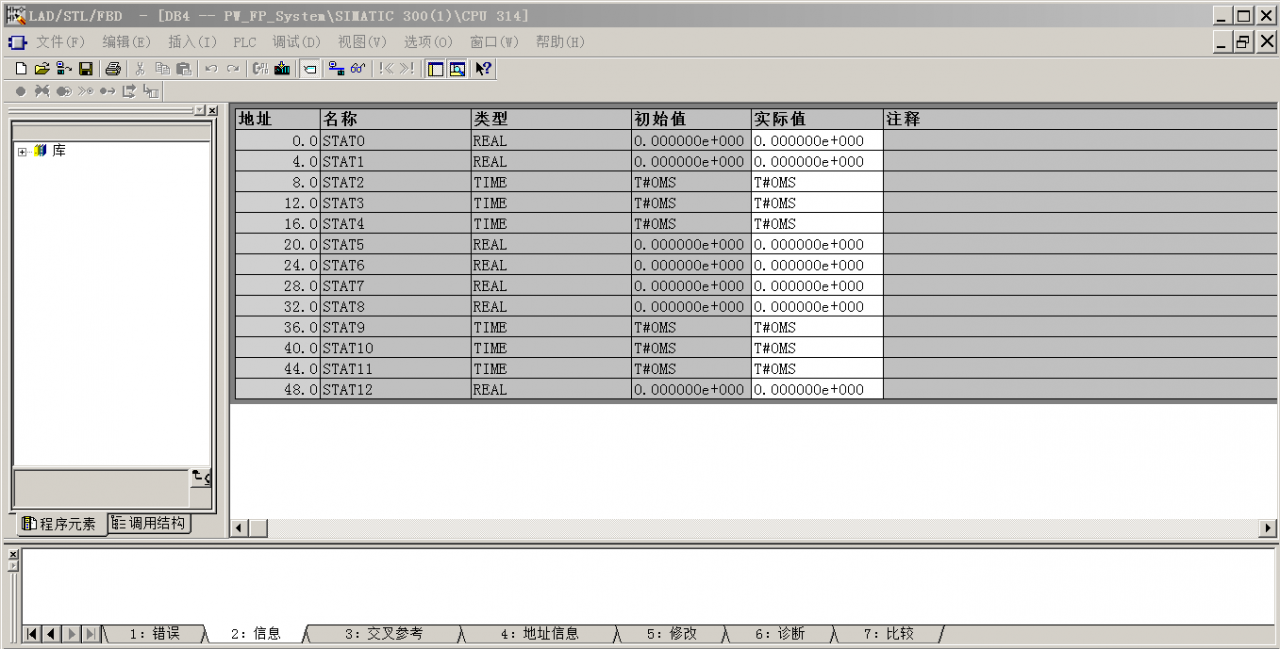This screenshot has width=1280, height=649.
Task: Click the context help arrow icon
Action: [x=484, y=69]
